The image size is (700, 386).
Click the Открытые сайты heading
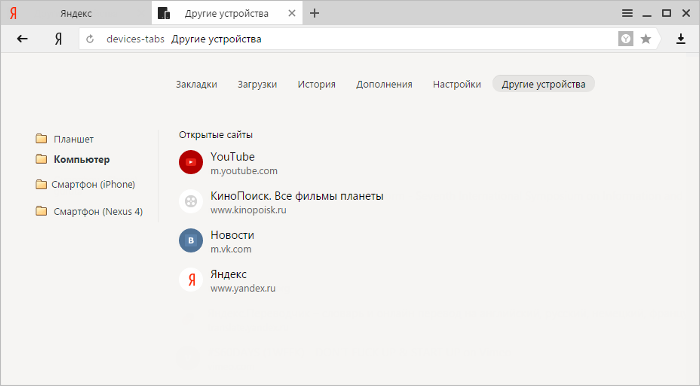pyautogui.click(x=216, y=135)
